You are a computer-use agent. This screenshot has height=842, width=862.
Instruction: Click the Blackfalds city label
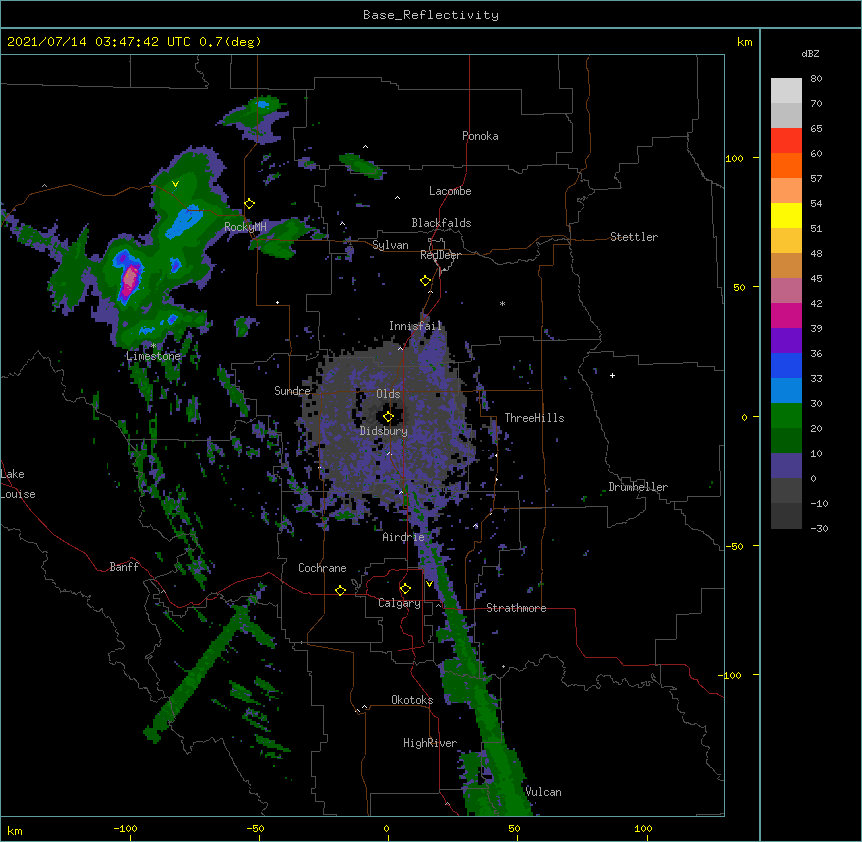[x=441, y=223]
